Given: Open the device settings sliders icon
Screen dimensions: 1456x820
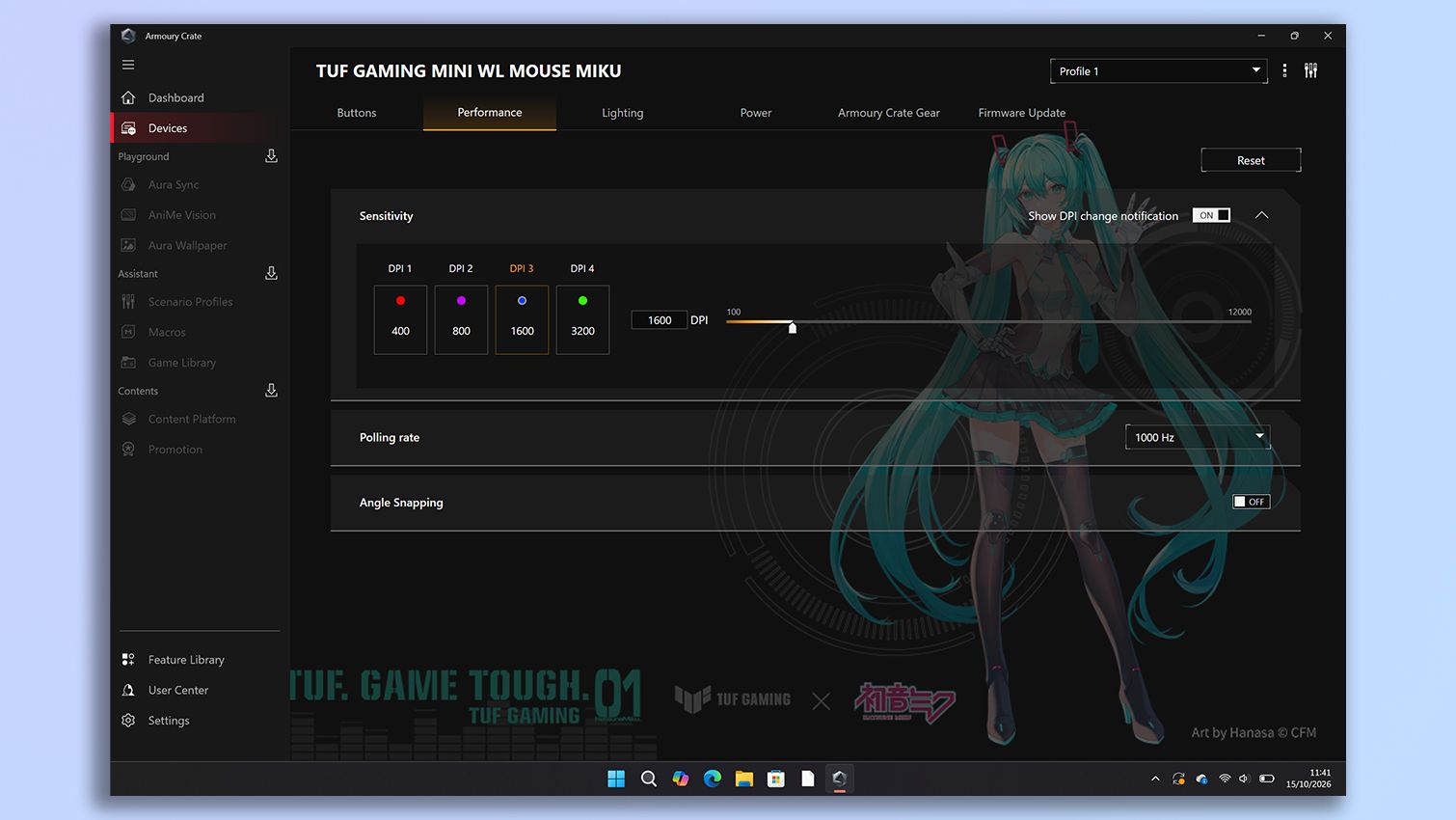Looking at the screenshot, I should pyautogui.click(x=1310, y=70).
